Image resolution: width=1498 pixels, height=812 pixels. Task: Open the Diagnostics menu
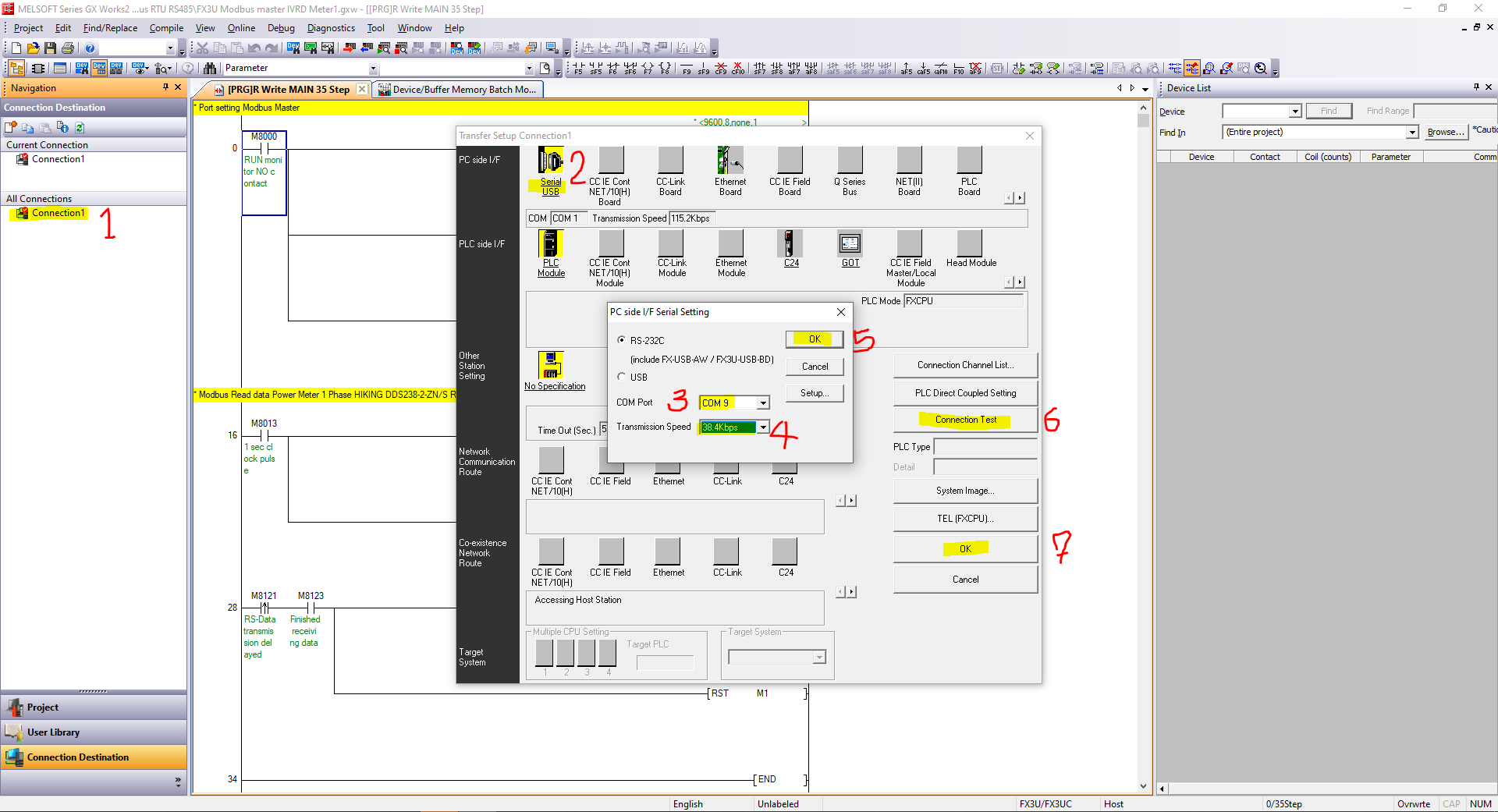point(331,28)
